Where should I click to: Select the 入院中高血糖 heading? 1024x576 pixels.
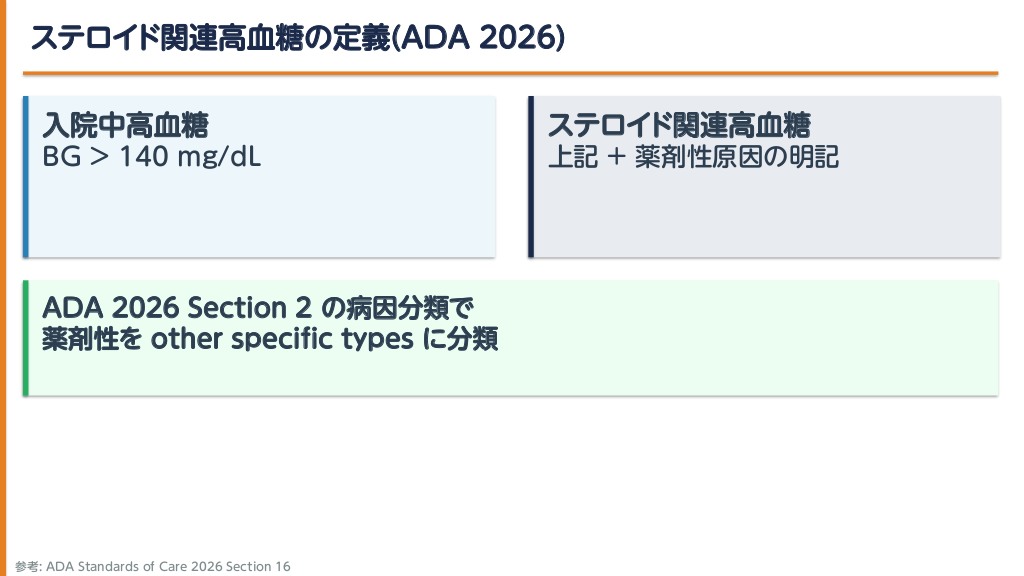(126, 126)
